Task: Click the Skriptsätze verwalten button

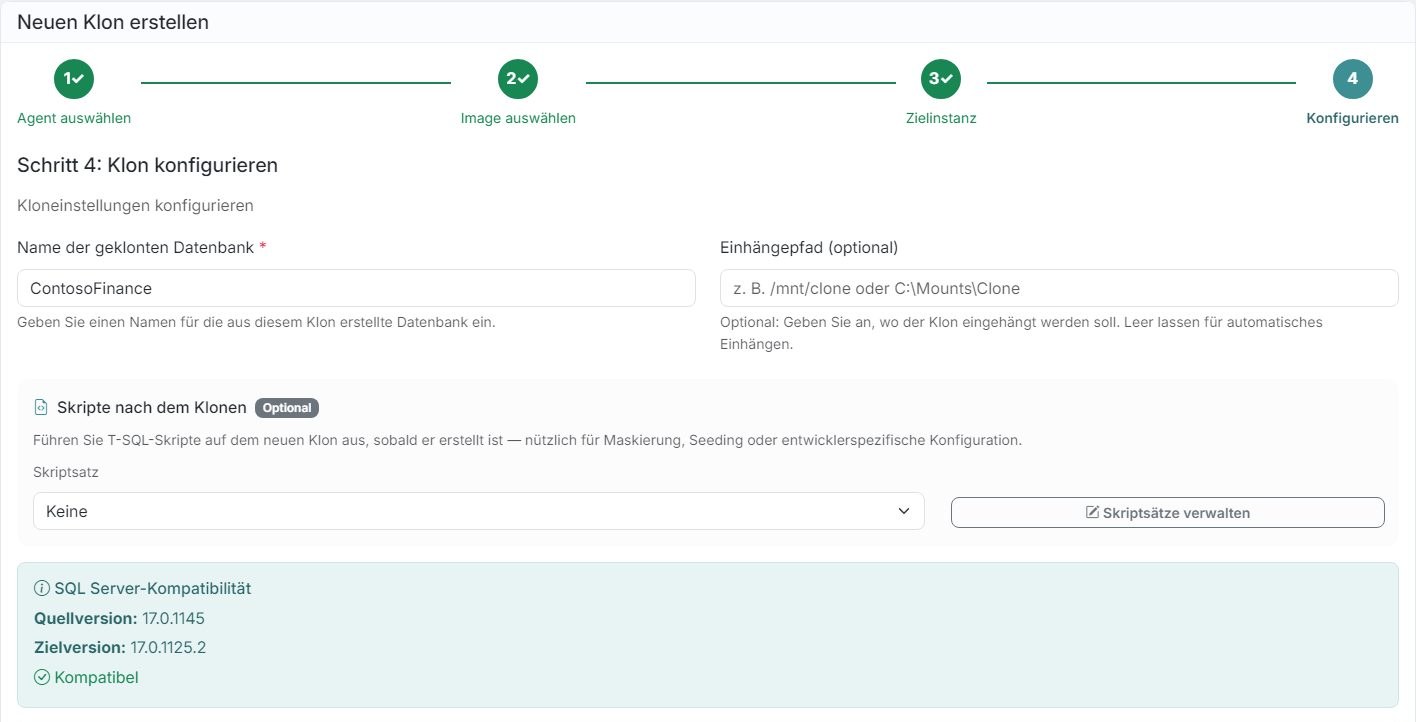Action: [1167, 513]
